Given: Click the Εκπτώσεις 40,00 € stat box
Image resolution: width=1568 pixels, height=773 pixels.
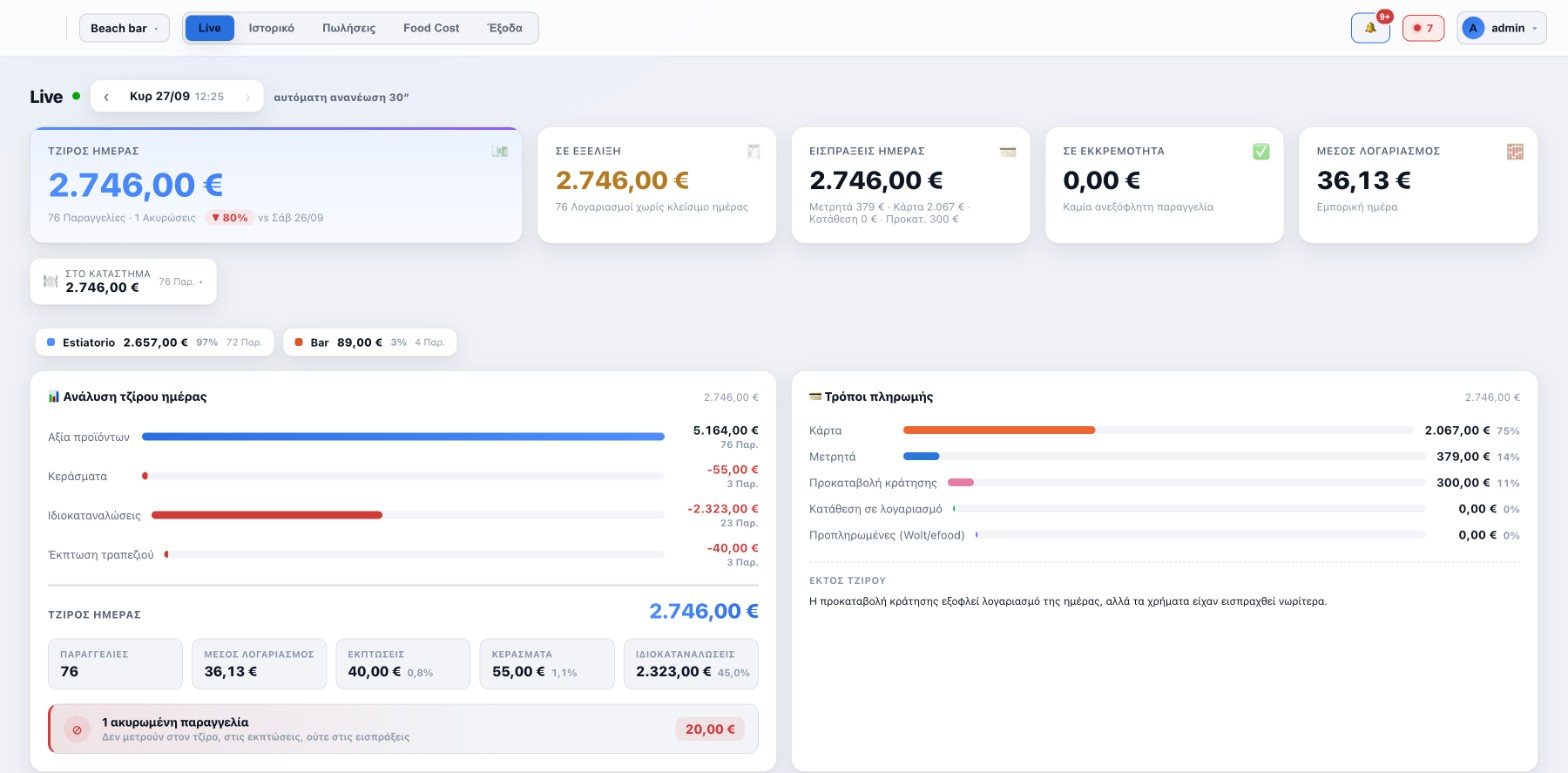Looking at the screenshot, I should (x=403, y=664).
